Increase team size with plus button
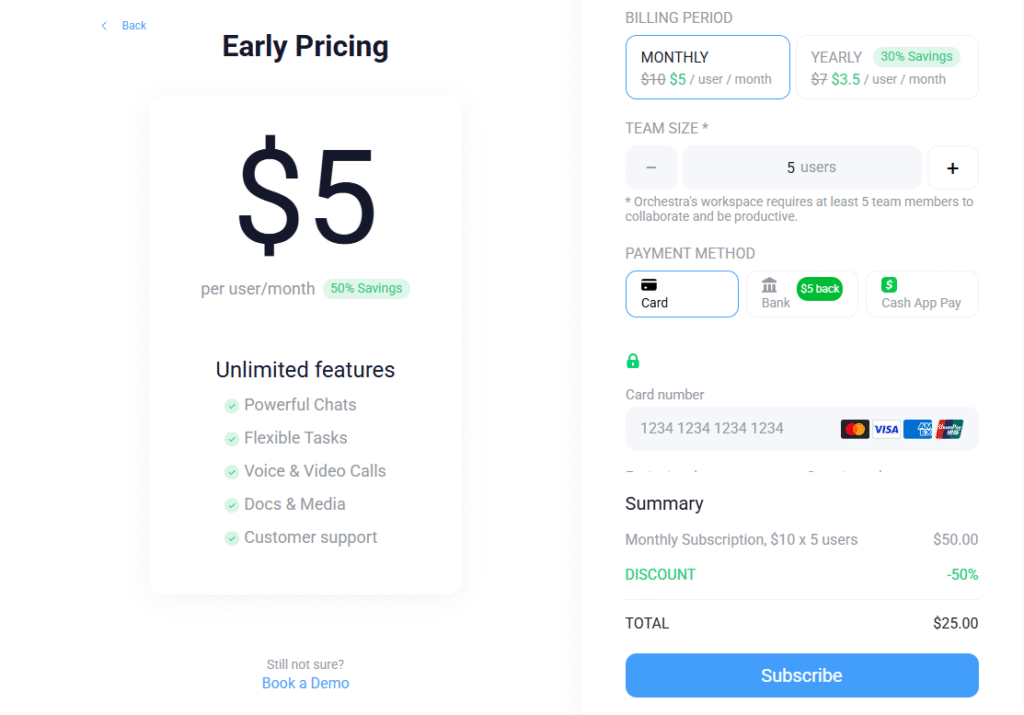 (952, 168)
